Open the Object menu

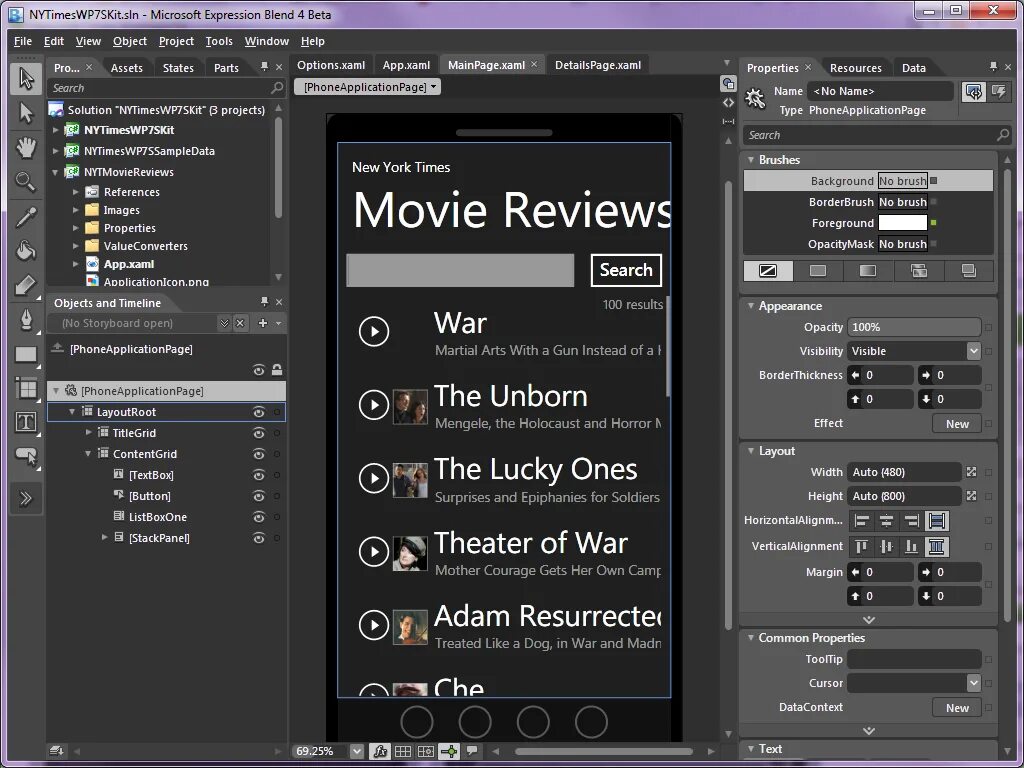tap(129, 41)
